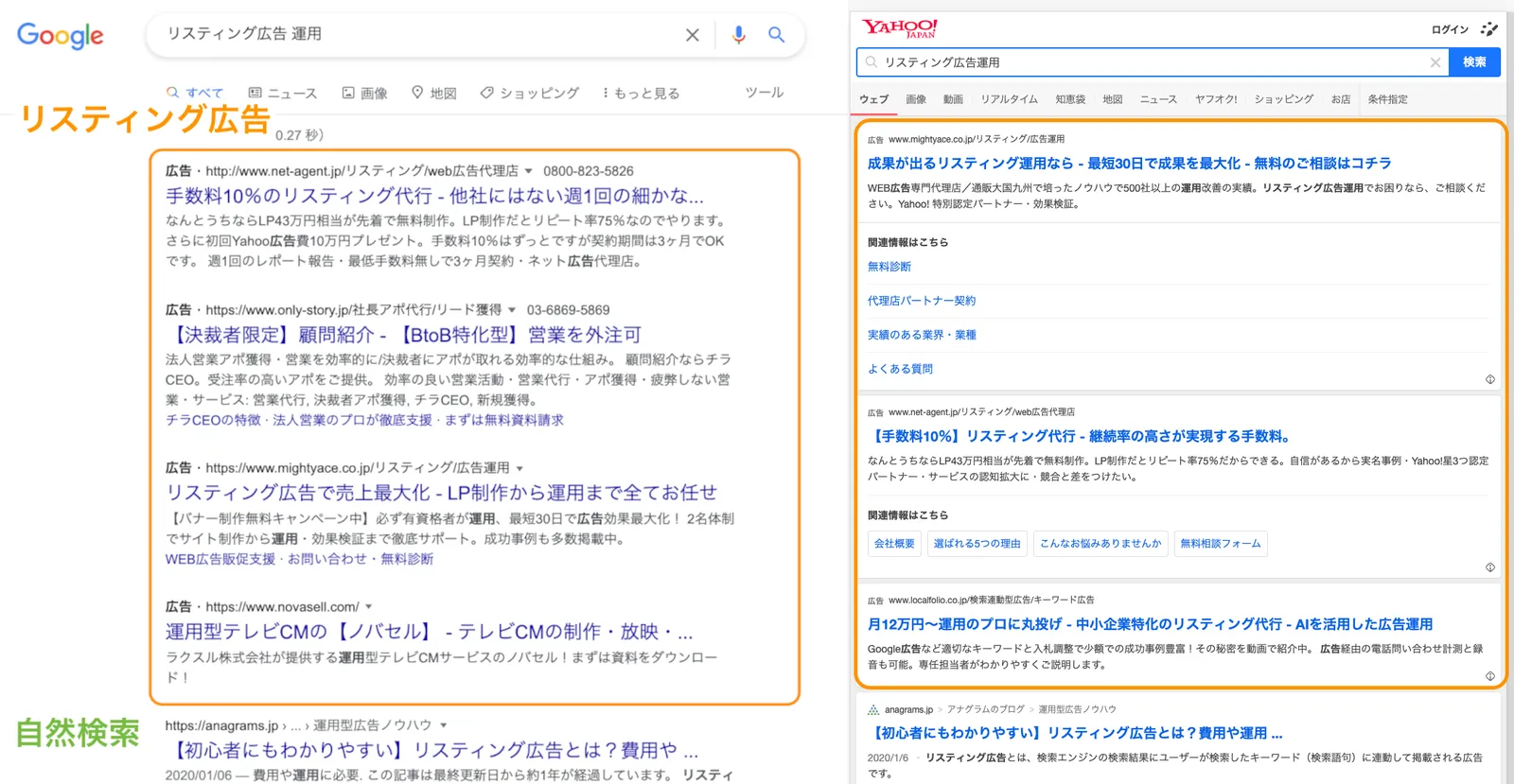Expand the novasell.com ad dropdown arrow
The image size is (1514, 784).
tap(368, 607)
